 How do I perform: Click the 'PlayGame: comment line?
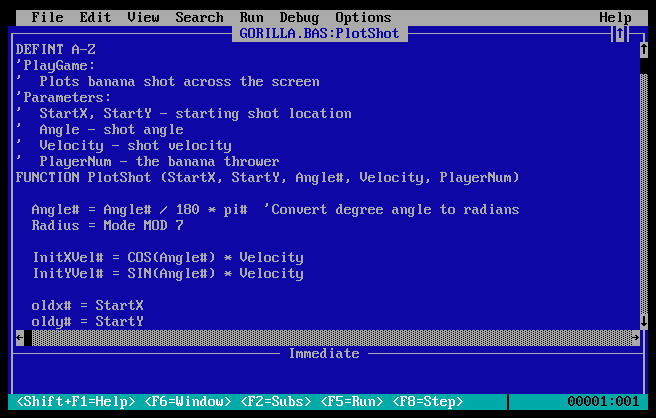coord(56,66)
